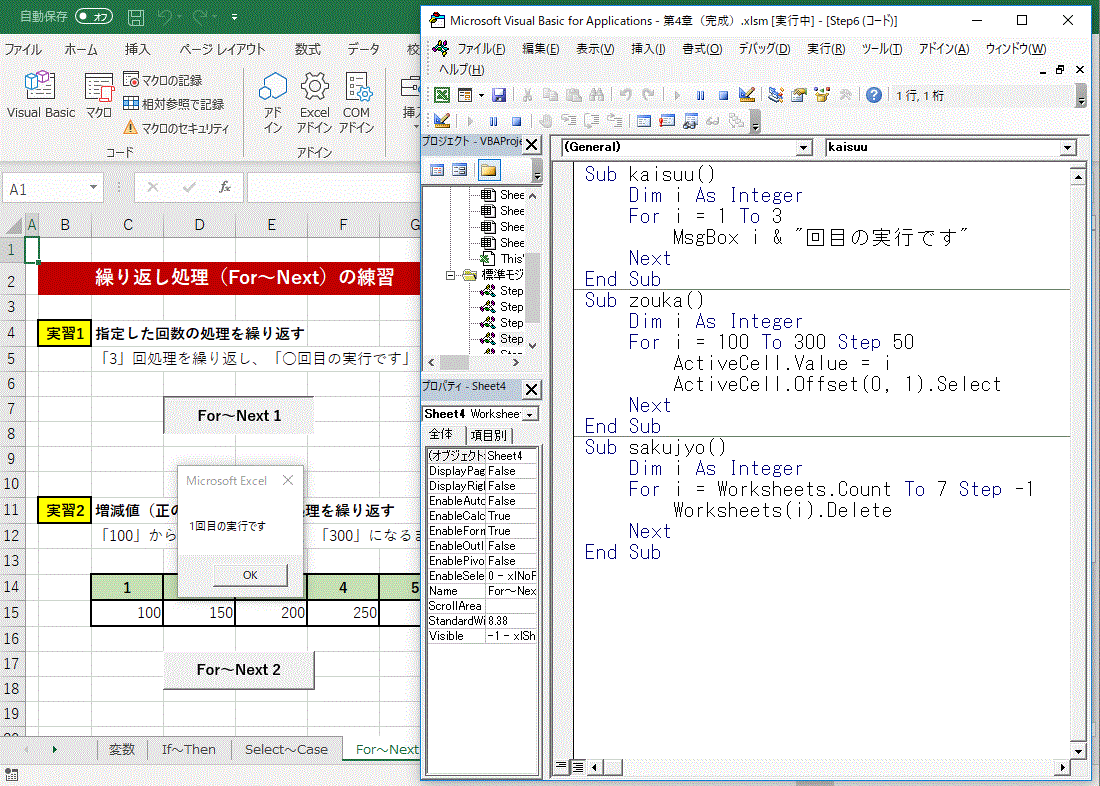Viewport: 1100px width, 786px height.
Task: Open Project Explorer from VBA toolbar
Action: click(775, 95)
